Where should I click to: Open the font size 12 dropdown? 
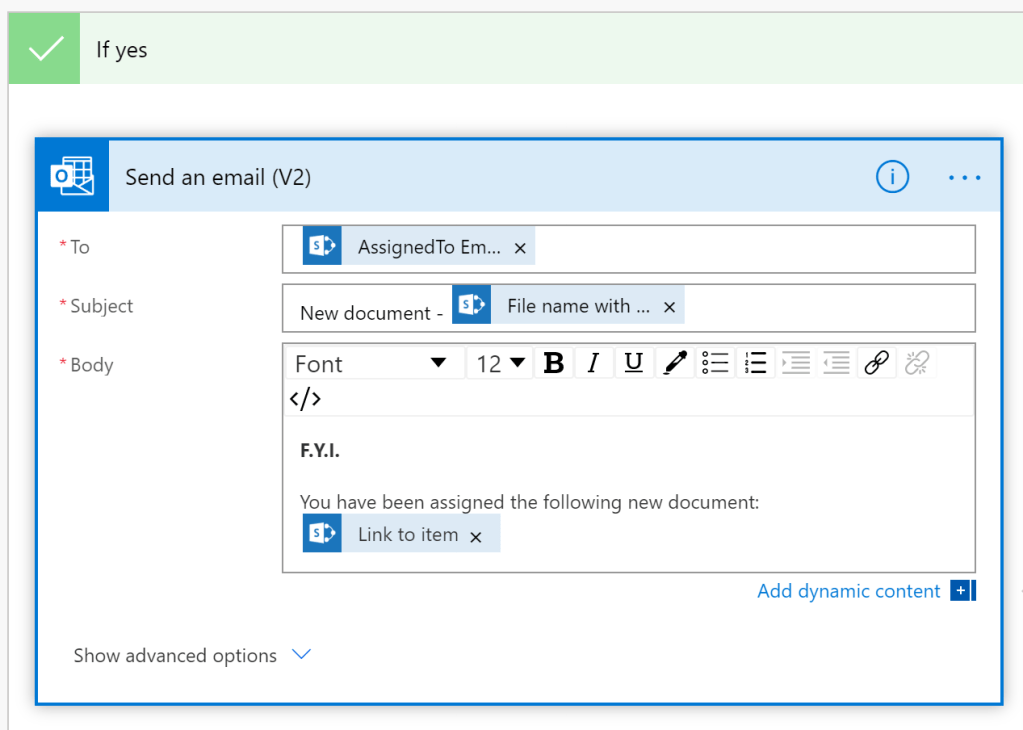tap(500, 364)
